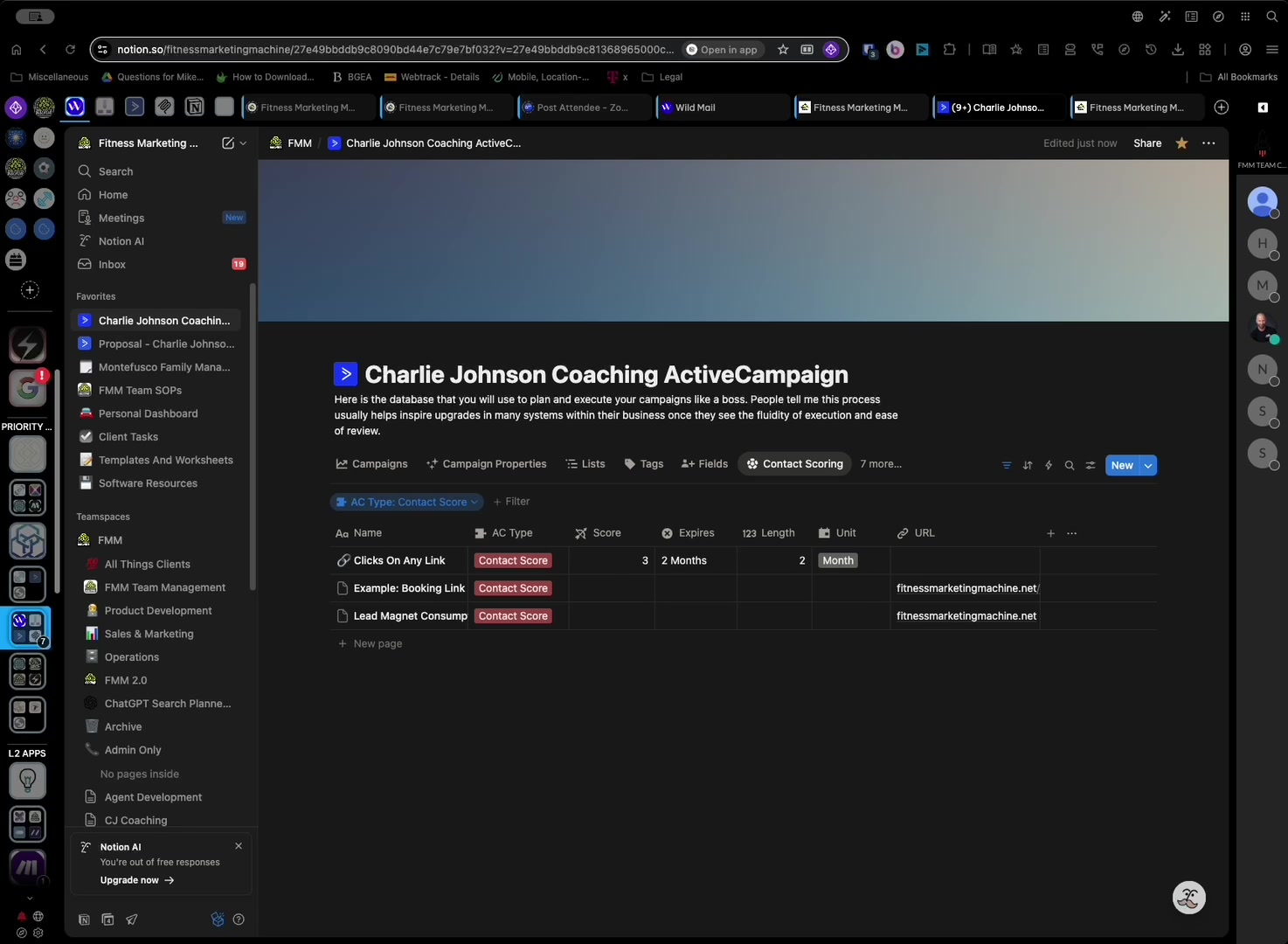Switch to the Wild Mail browser tab

coord(722,108)
